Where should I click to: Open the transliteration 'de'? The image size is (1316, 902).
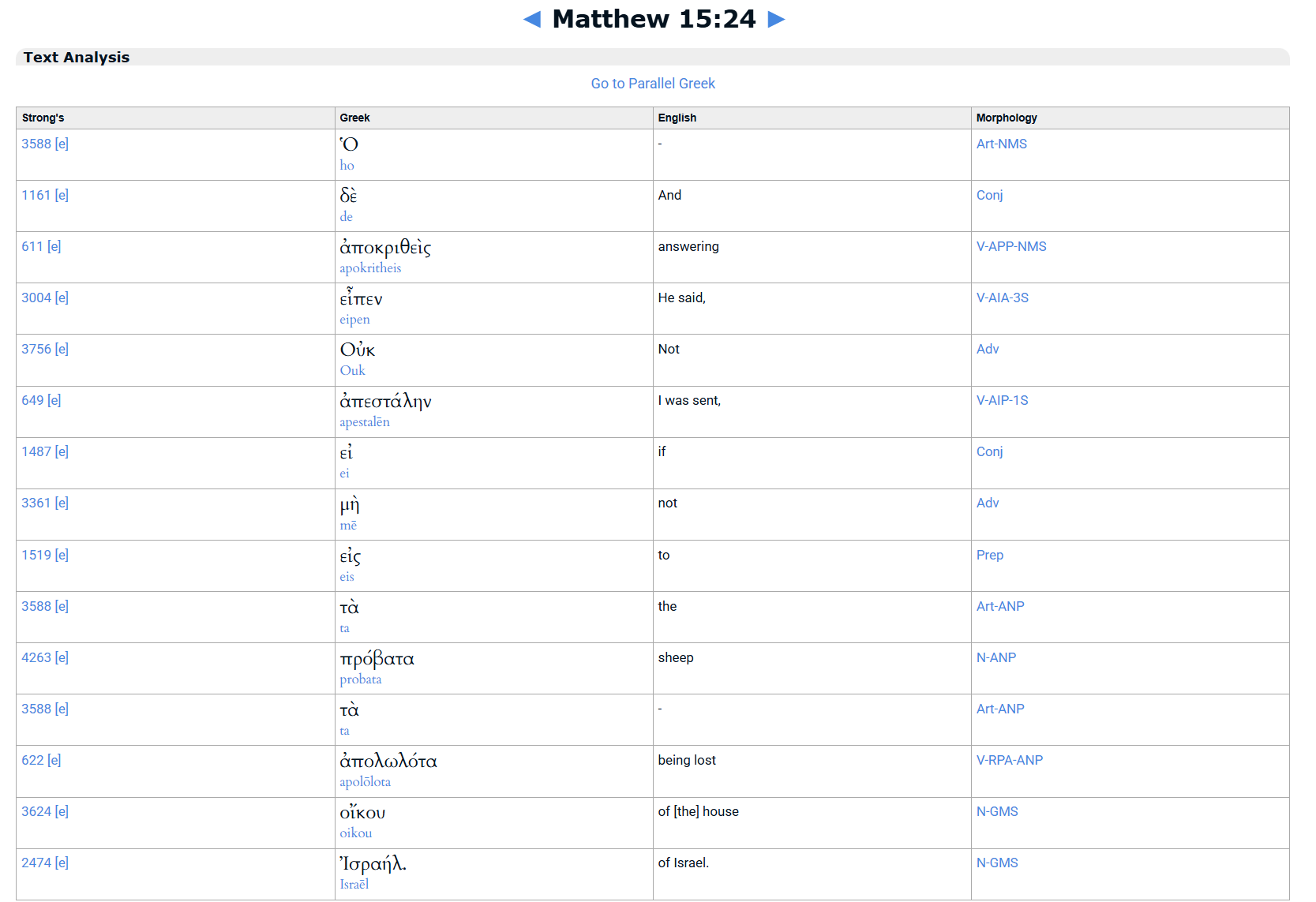pos(346,217)
